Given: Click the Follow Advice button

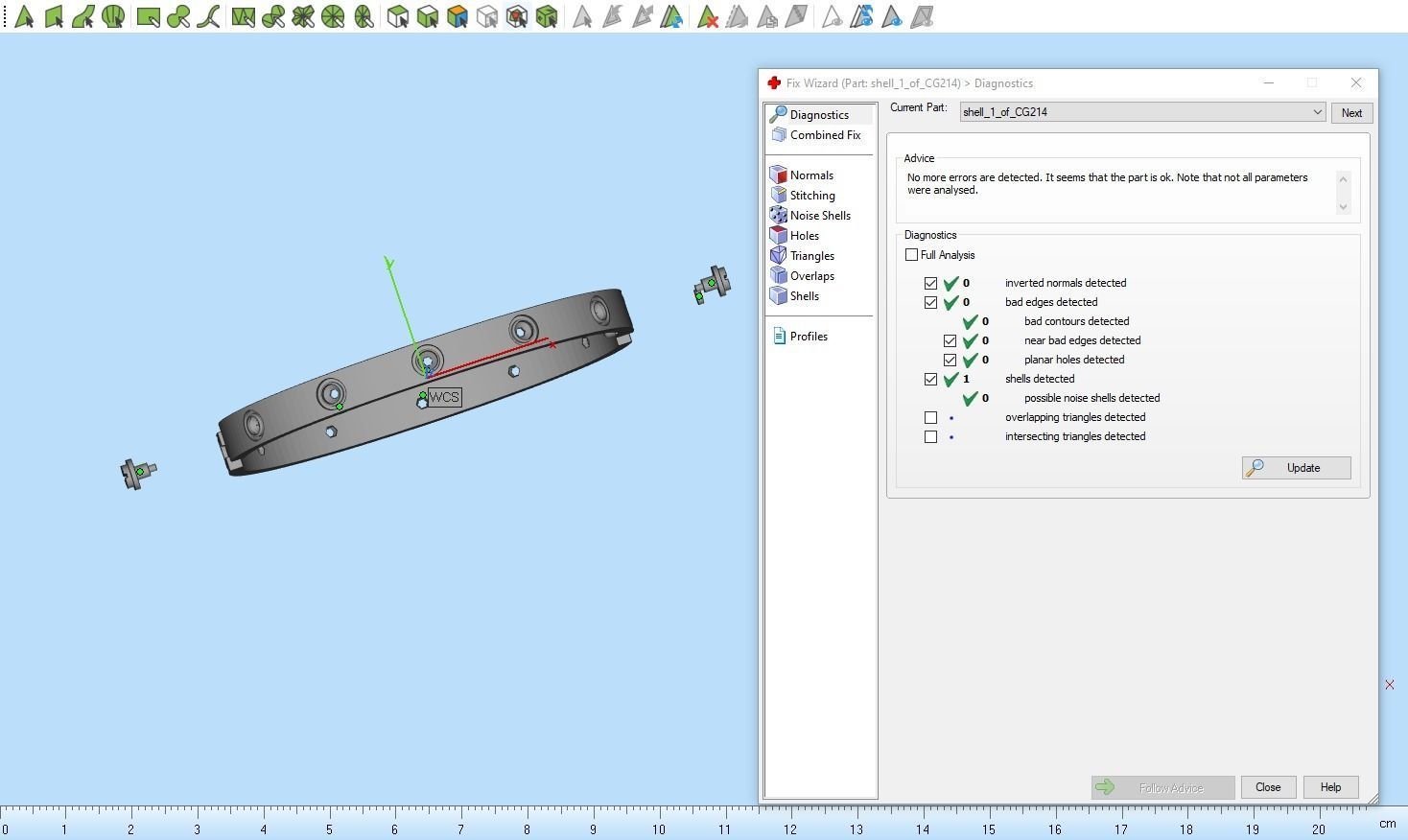Looking at the screenshot, I should click(x=1162, y=787).
